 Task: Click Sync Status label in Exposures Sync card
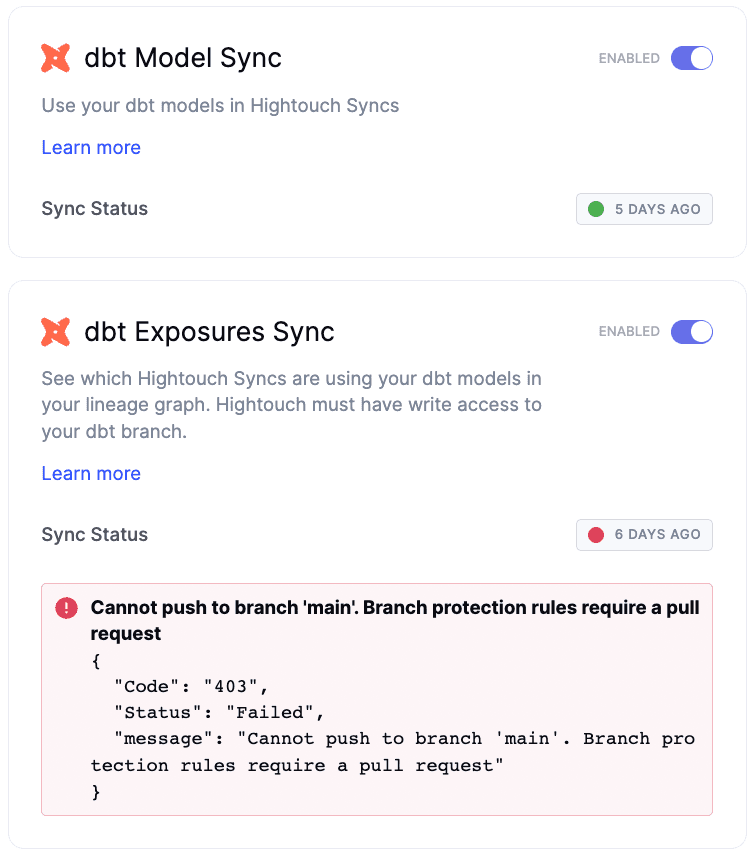pos(95,535)
